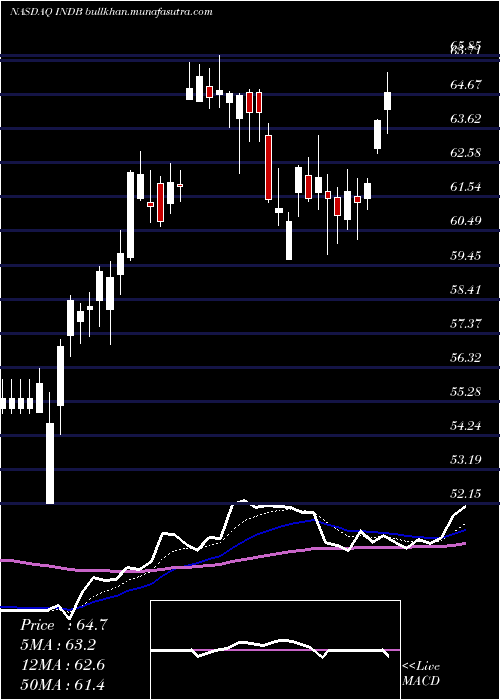The height and width of the screenshot is (700, 500).
Task: Click the 64.67 price axis label
Action: coord(466,84)
